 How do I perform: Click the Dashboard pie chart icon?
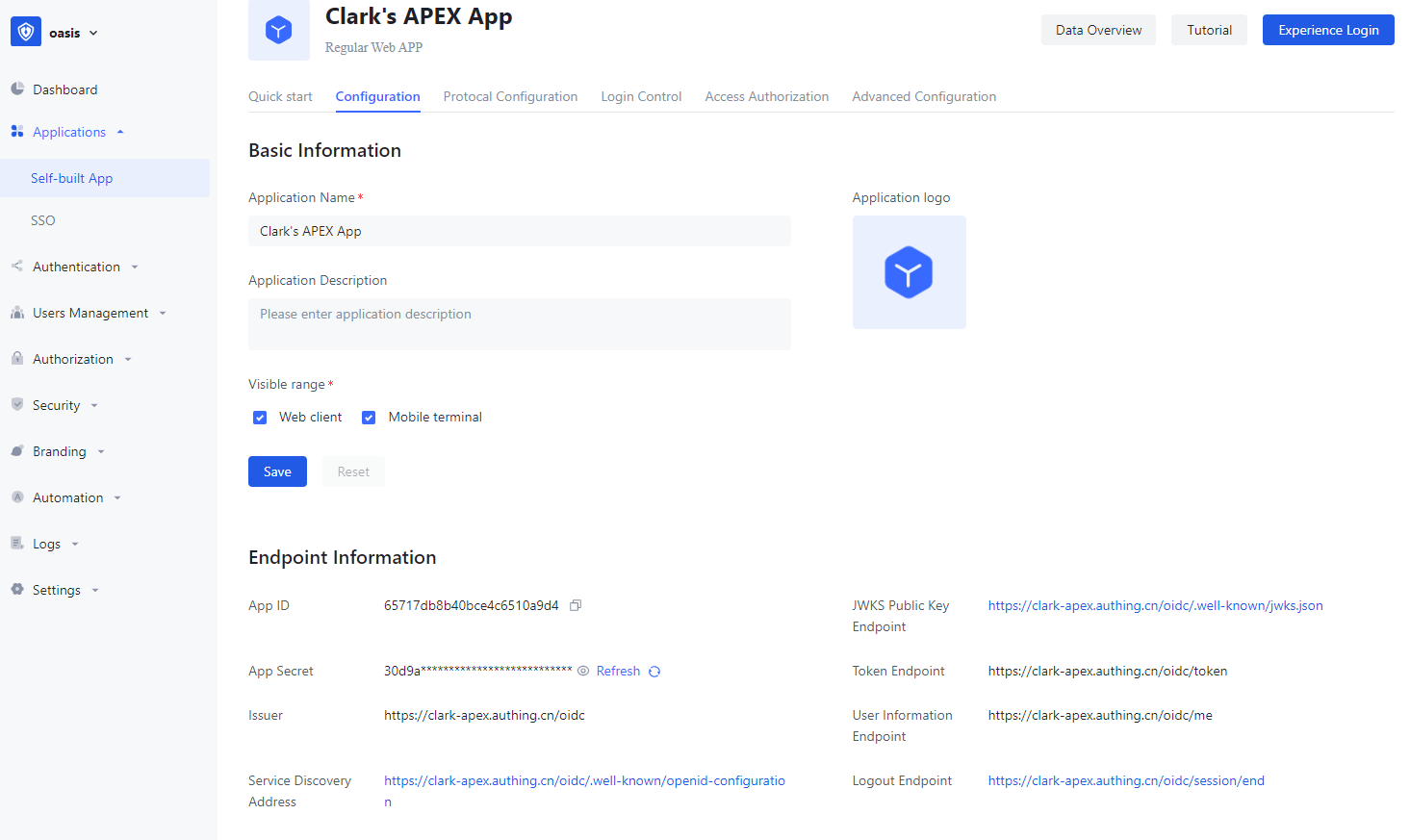(17, 89)
